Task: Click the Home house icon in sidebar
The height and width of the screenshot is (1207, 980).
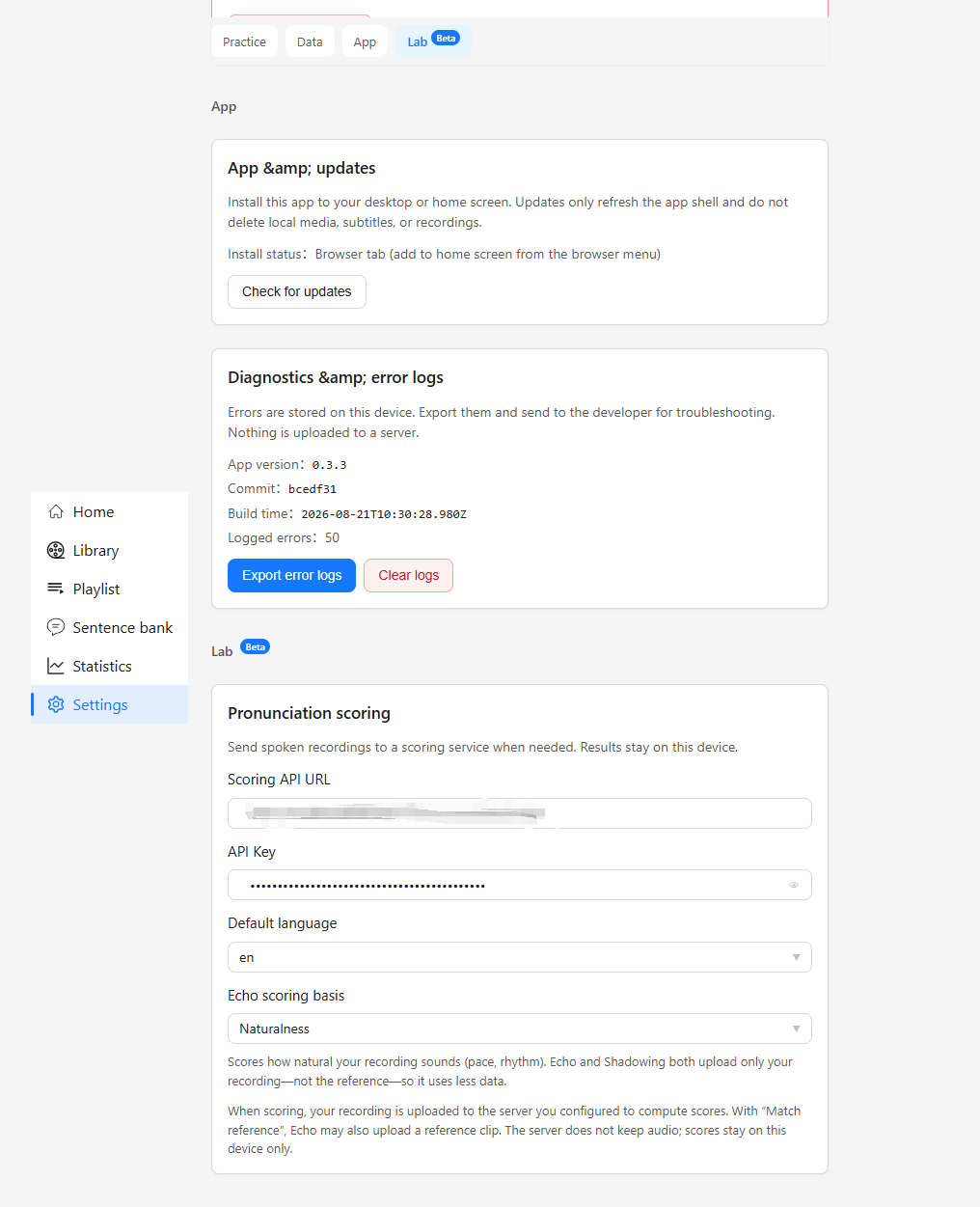Action: 56,511
